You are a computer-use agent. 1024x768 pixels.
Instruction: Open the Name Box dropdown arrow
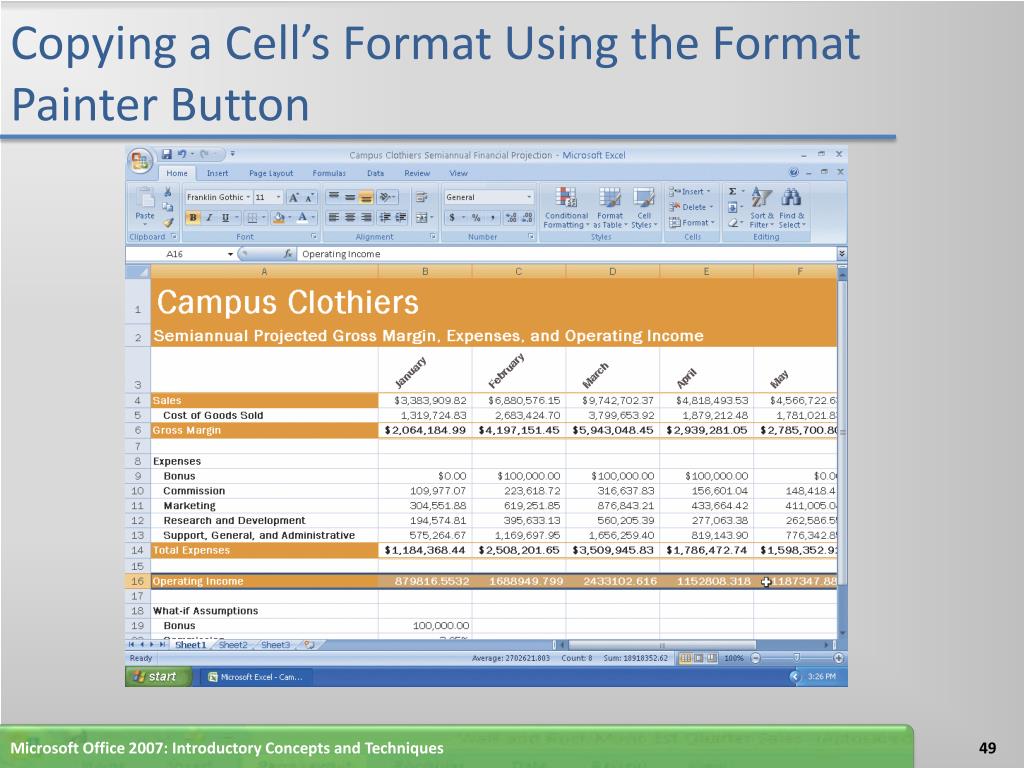pyautogui.click(x=231, y=254)
